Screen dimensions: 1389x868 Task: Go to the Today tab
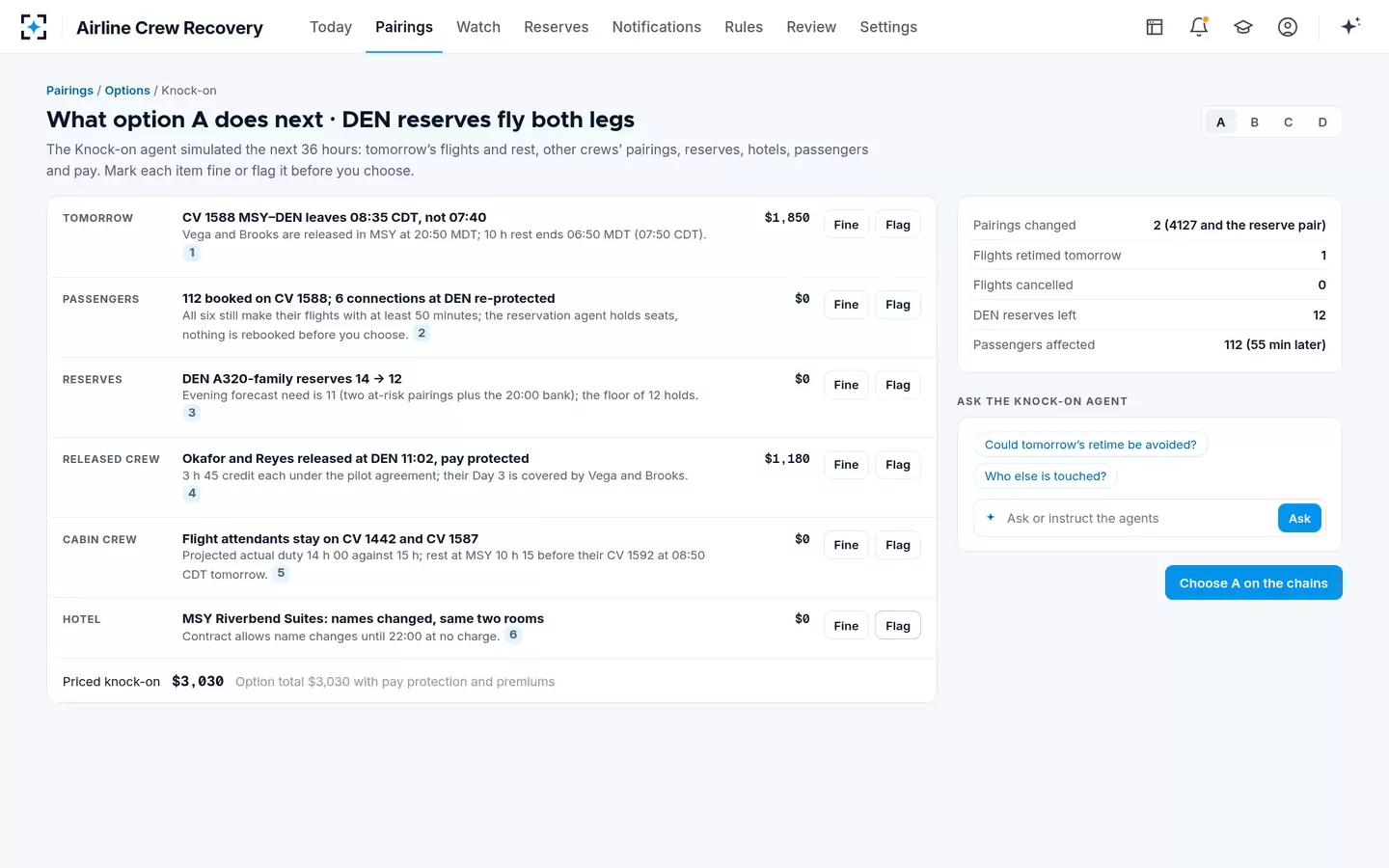[x=331, y=27]
